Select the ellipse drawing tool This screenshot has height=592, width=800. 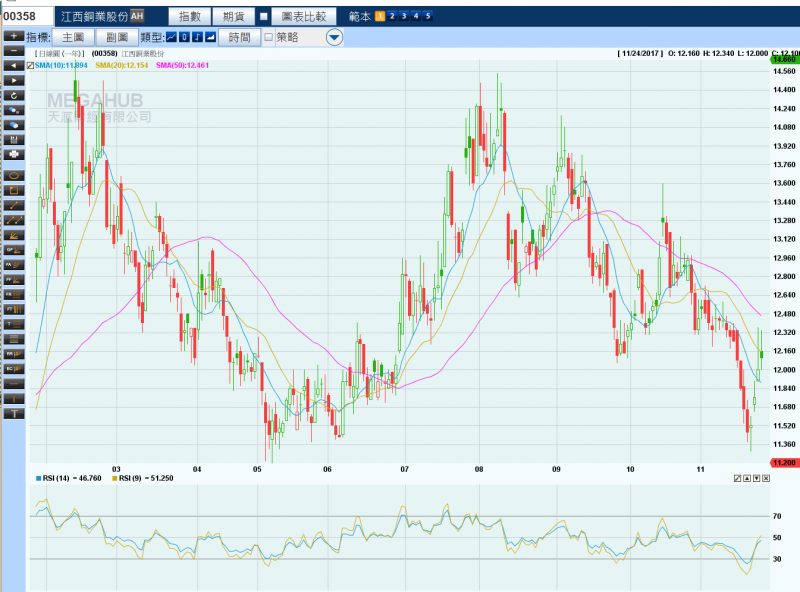(14, 174)
